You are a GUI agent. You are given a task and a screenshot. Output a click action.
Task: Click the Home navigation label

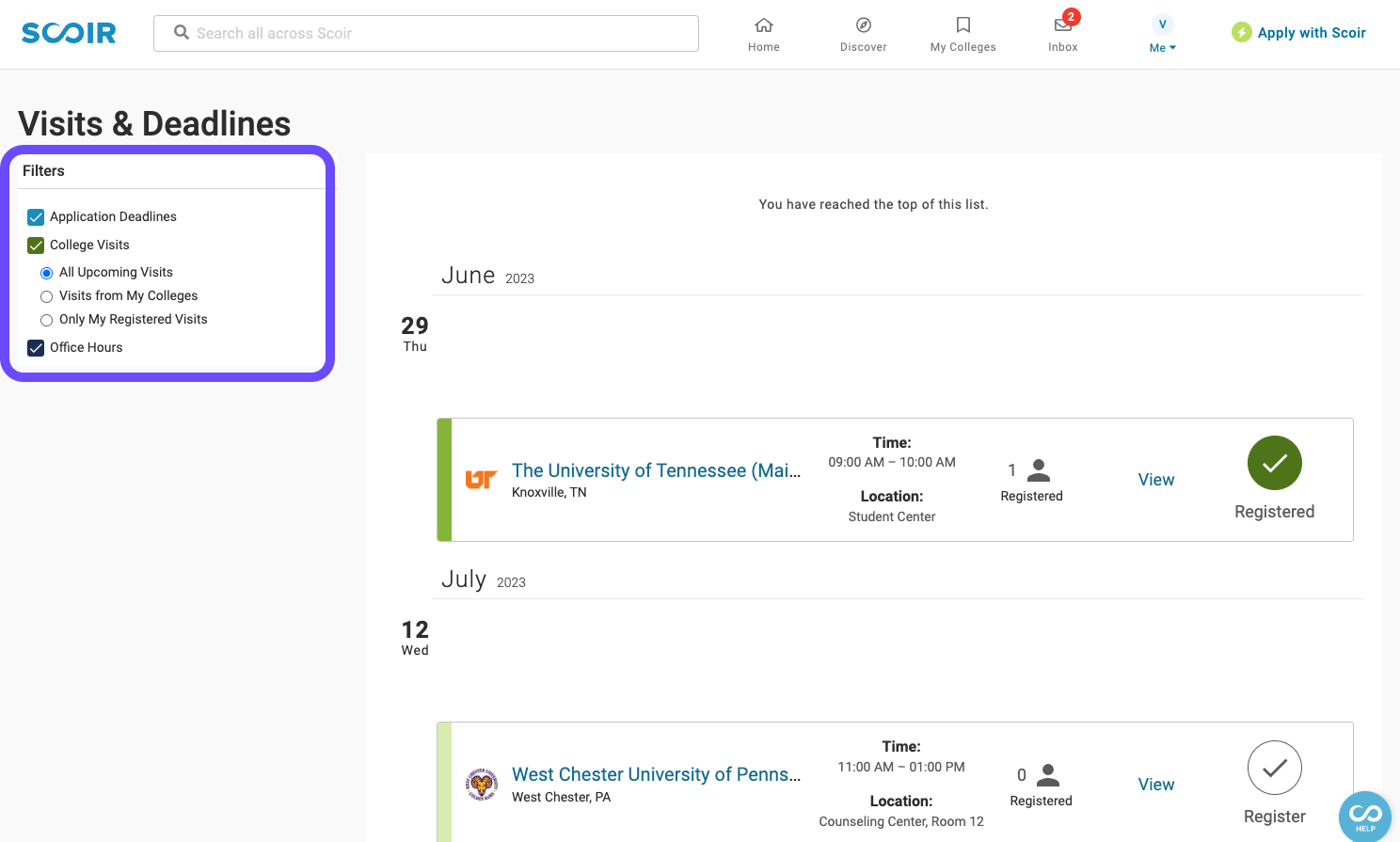(764, 47)
